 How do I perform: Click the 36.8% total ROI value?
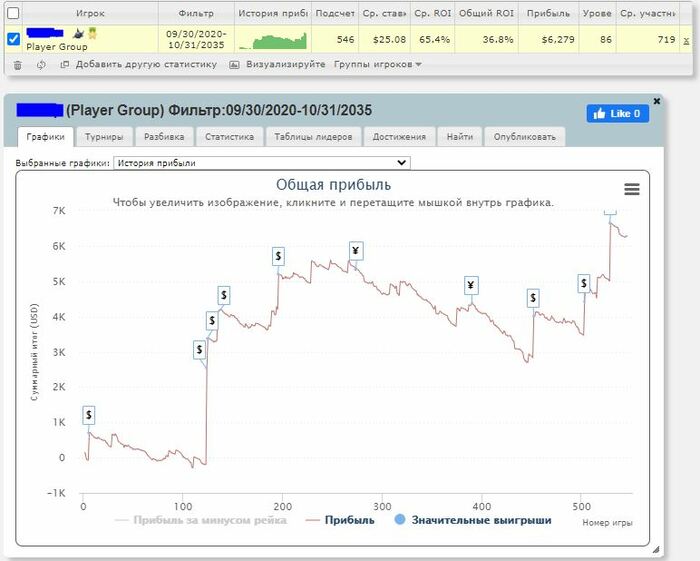[498, 40]
